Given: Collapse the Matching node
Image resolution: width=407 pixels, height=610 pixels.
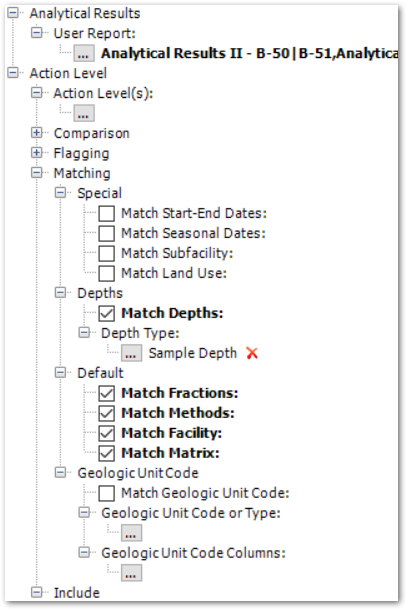Looking at the screenshot, I should pos(37,173).
